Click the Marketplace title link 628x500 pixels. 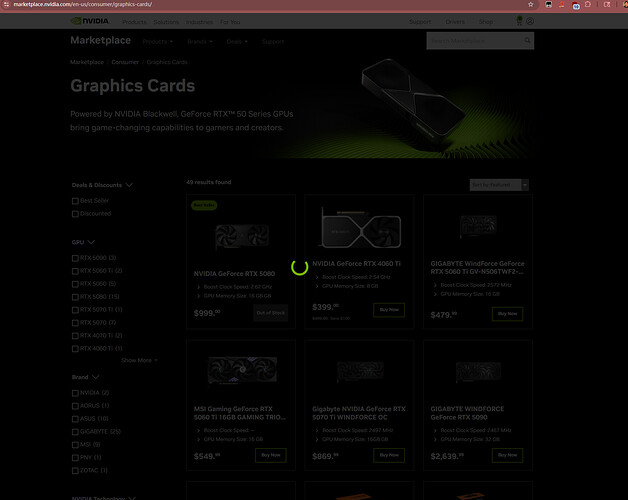coord(101,40)
